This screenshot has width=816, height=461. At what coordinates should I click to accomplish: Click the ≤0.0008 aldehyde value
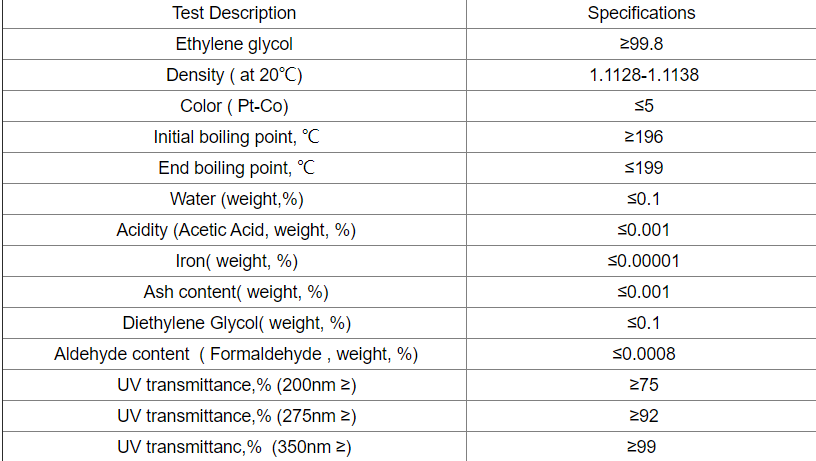[x=644, y=354]
